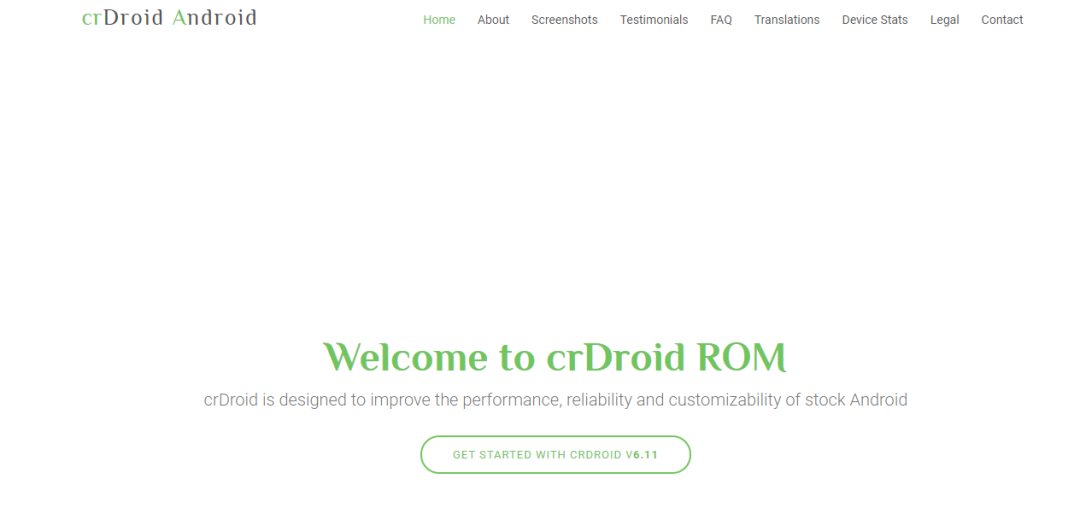The width and height of the screenshot is (1080, 508).
Task: View the Testimonials section
Action: click(x=654, y=20)
